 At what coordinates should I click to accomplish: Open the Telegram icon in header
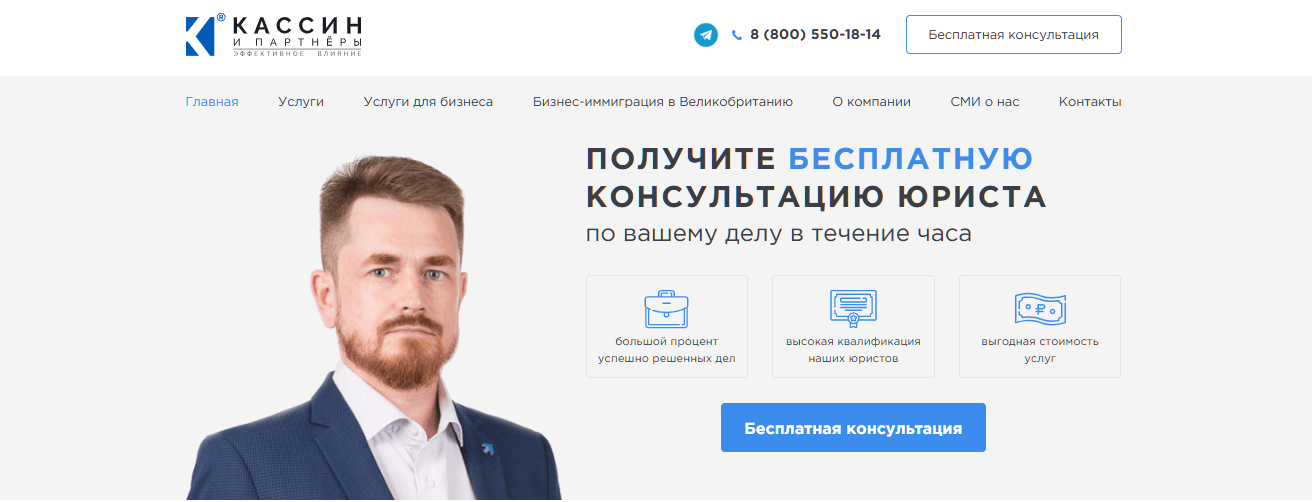[x=706, y=34]
